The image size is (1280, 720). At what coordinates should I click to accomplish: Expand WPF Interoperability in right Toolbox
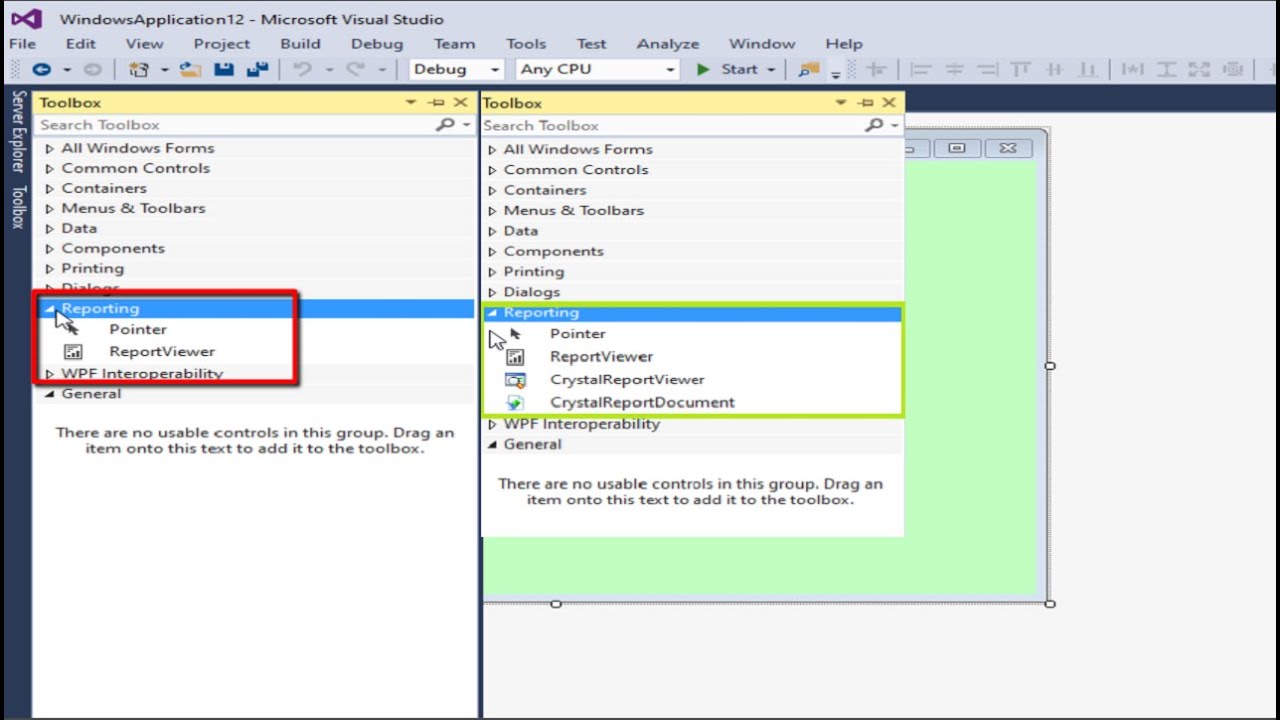[492, 424]
